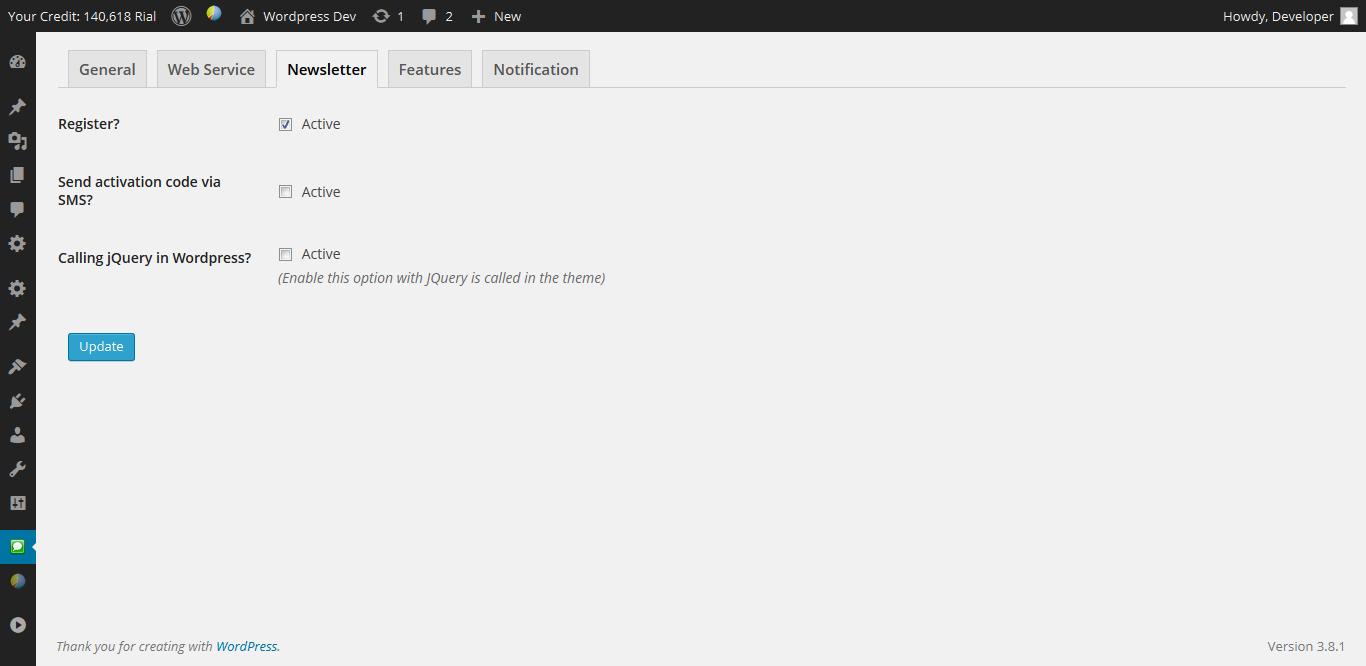Open Users person icon in sidebar
This screenshot has height=666, width=1366.
point(17,435)
